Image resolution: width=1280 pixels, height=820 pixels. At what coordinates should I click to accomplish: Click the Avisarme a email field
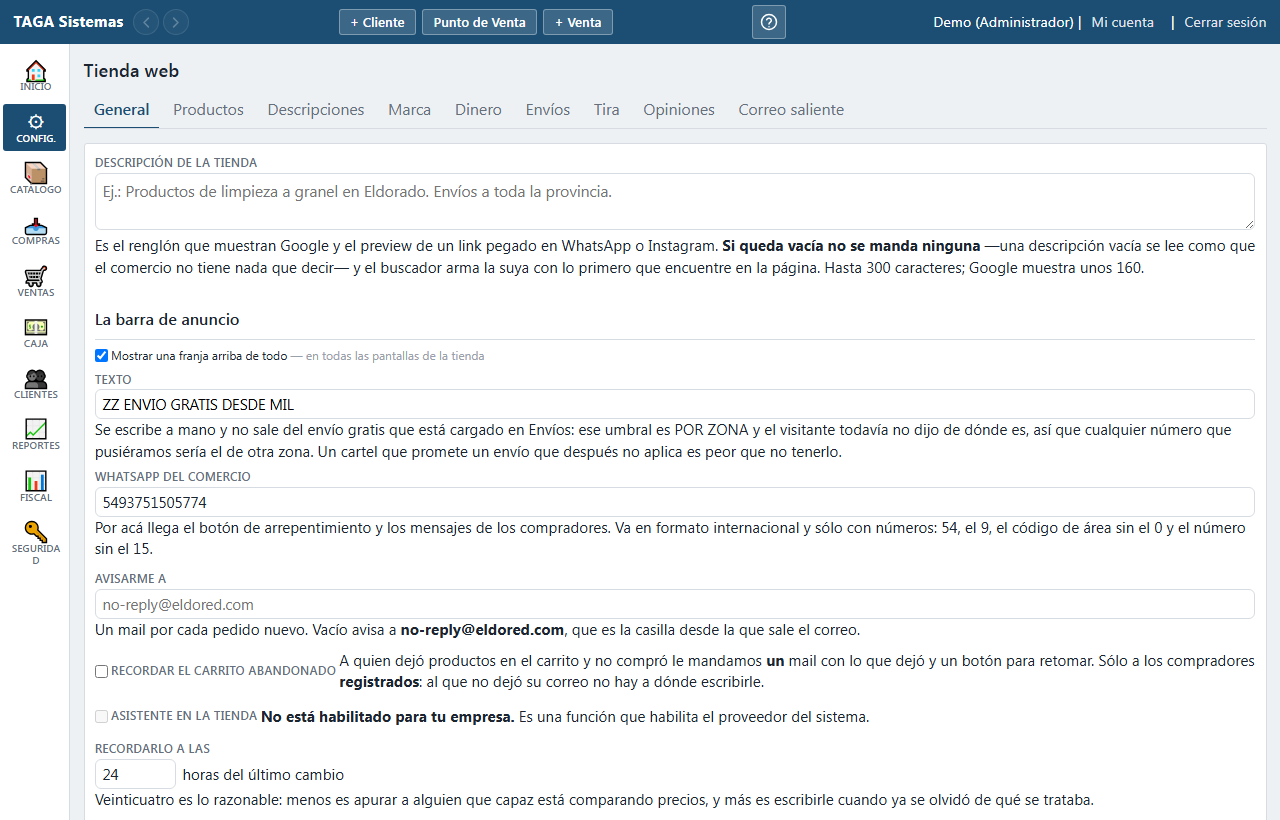(x=675, y=604)
